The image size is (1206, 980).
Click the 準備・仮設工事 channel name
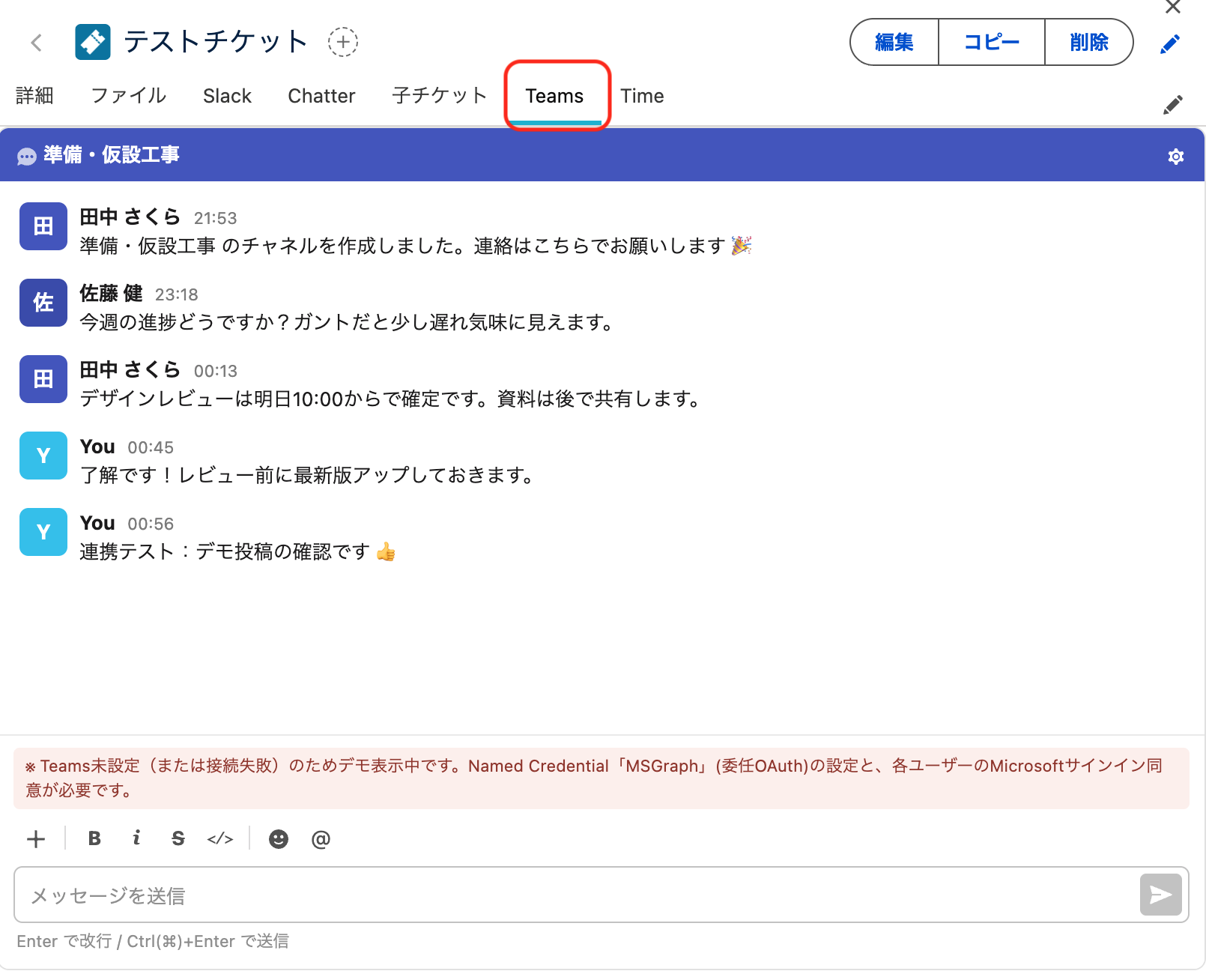pyautogui.click(x=112, y=155)
